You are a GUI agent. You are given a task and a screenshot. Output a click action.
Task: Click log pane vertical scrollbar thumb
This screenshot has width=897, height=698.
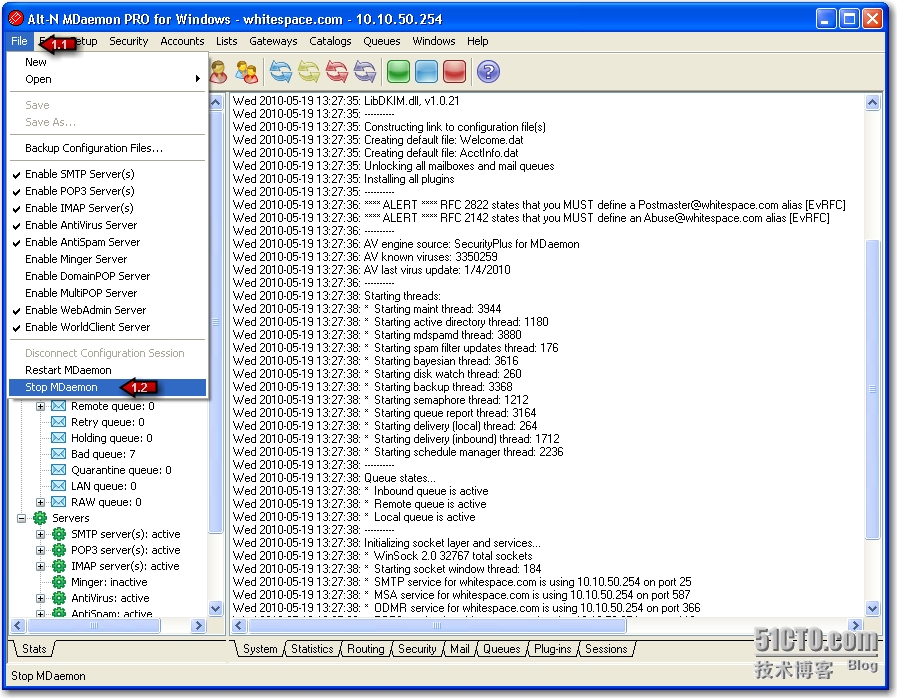click(x=872, y=389)
